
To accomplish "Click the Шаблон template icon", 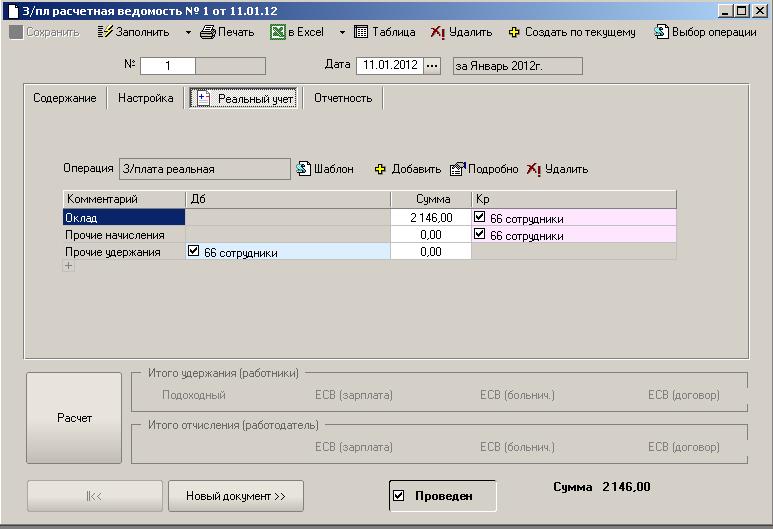I will click(x=304, y=169).
